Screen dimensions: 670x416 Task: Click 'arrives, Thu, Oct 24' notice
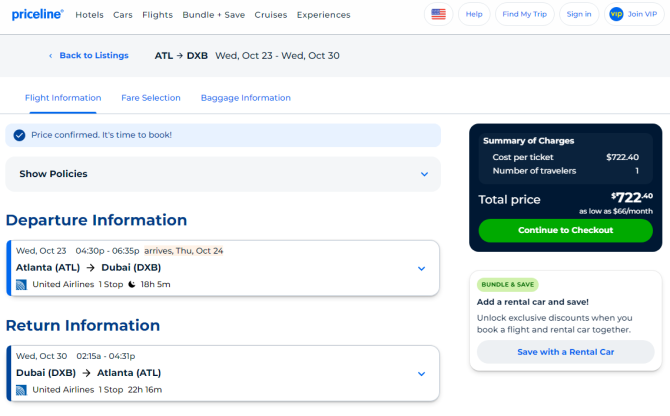pos(183,251)
